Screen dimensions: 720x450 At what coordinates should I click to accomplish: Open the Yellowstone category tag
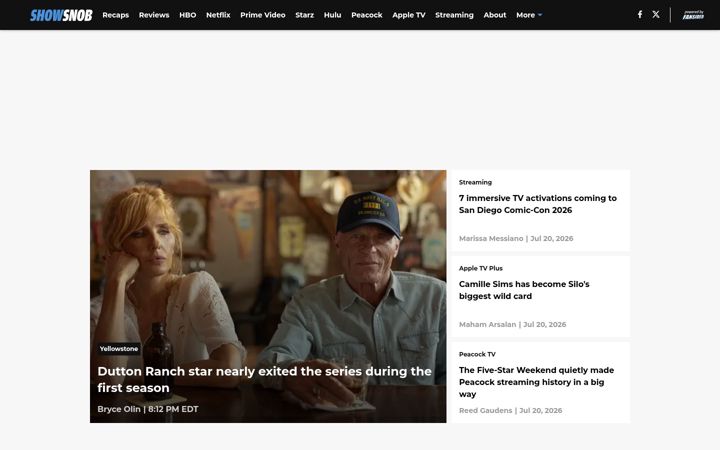click(x=119, y=349)
